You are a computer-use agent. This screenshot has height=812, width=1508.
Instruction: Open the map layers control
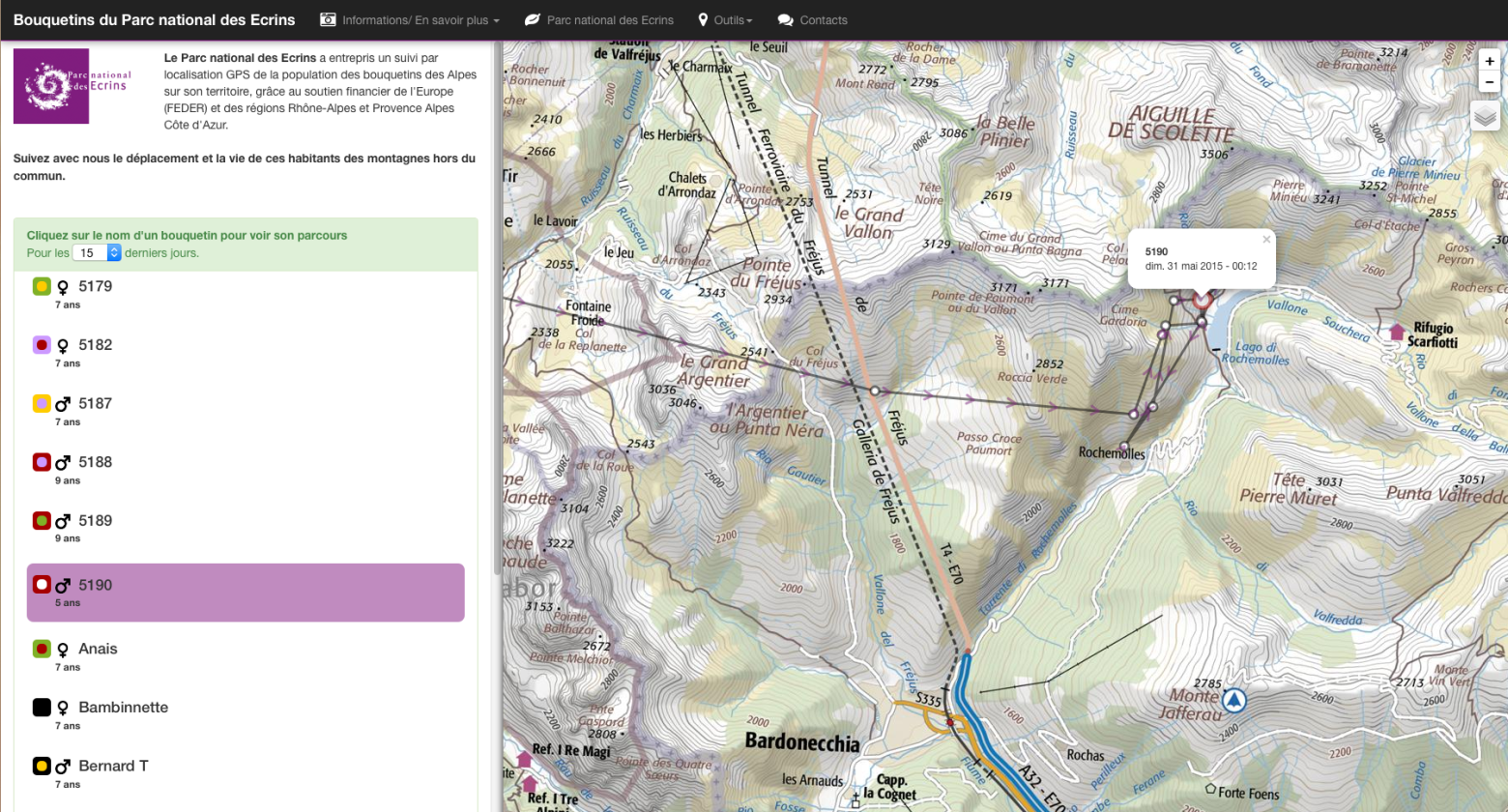click(1485, 117)
